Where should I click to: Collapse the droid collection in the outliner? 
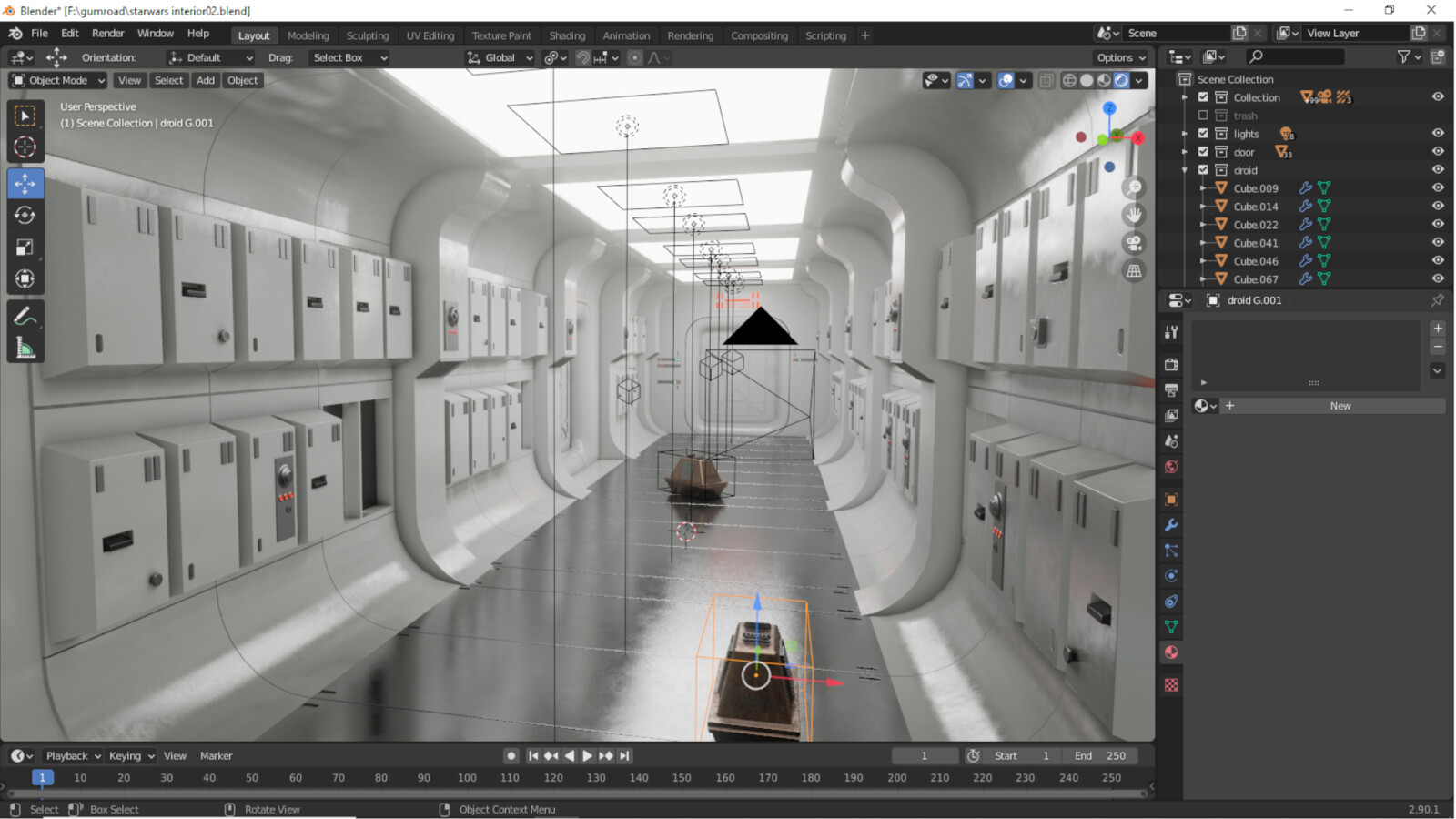click(x=1185, y=170)
